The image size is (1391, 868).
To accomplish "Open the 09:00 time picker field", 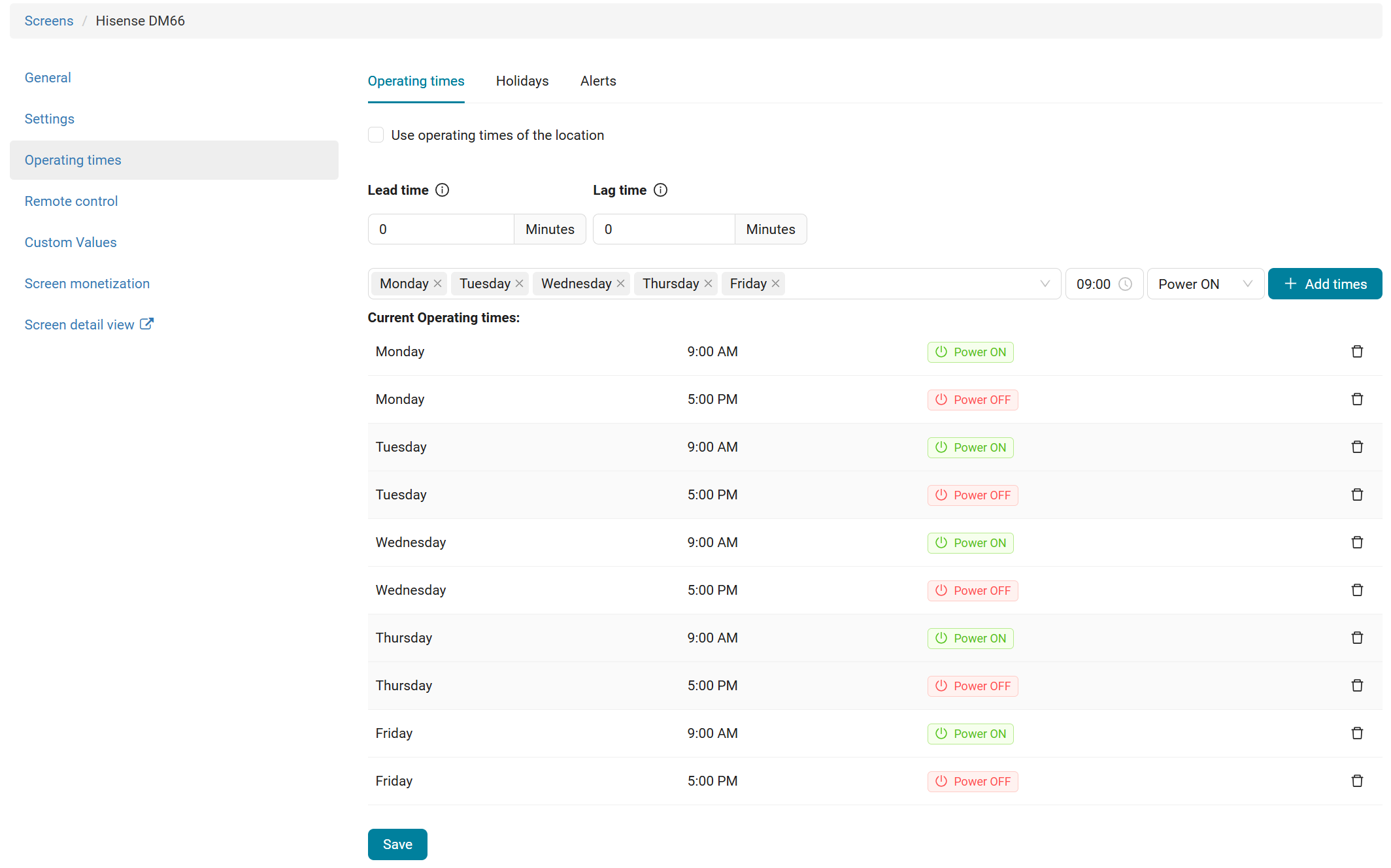I will pos(1095,284).
